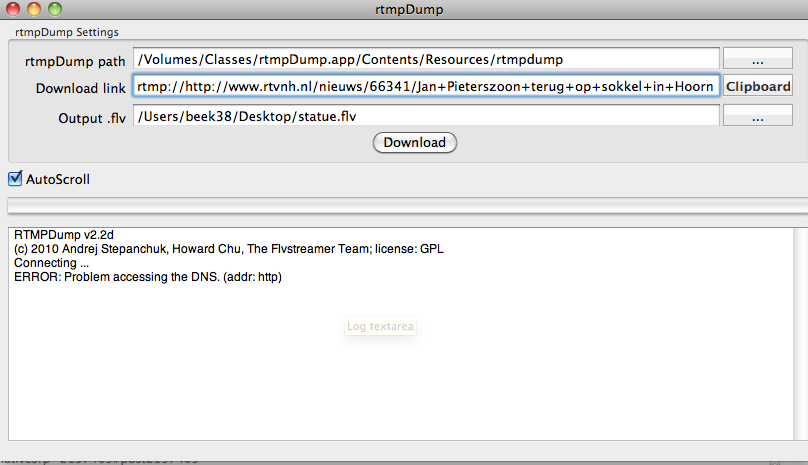Click the rtmpDump window title

pyautogui.click(x=403, y=10)
